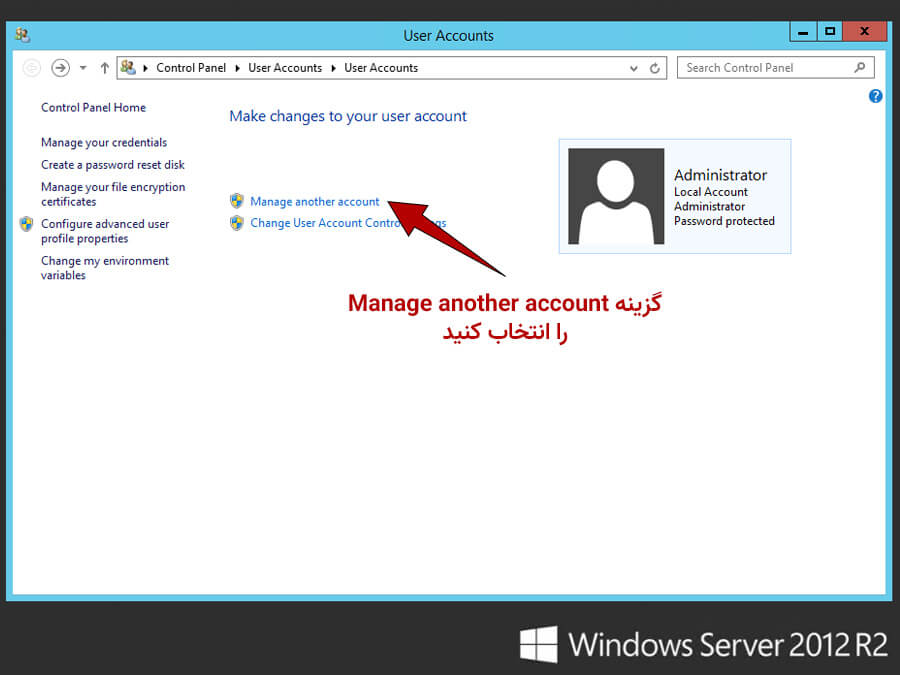Open Change my environment variables
Image resolution: width=900 pixels, height=675 pixels.
(105, 267)
